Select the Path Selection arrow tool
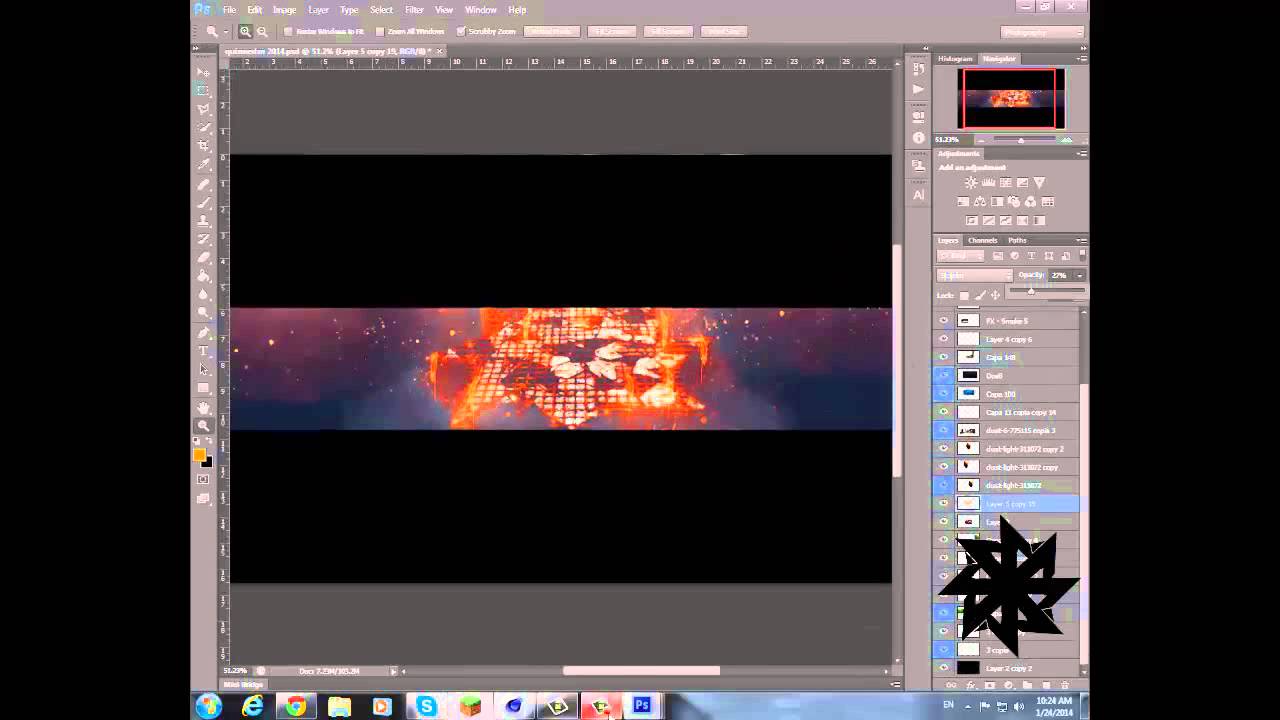1280x720 pixels. pyautogui.click(x=204, y=369)
